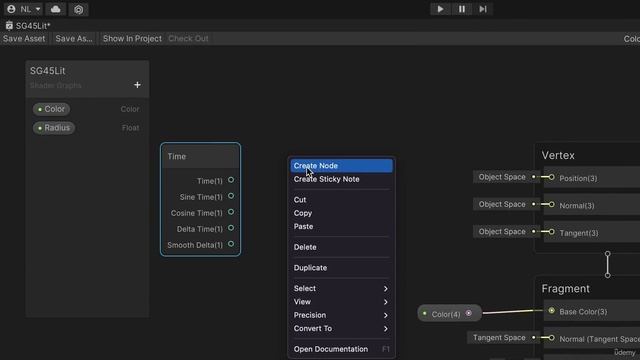Screen dimensions: 640x360
Task: Click the Color type label in blackboard
Action: point(130,109)
